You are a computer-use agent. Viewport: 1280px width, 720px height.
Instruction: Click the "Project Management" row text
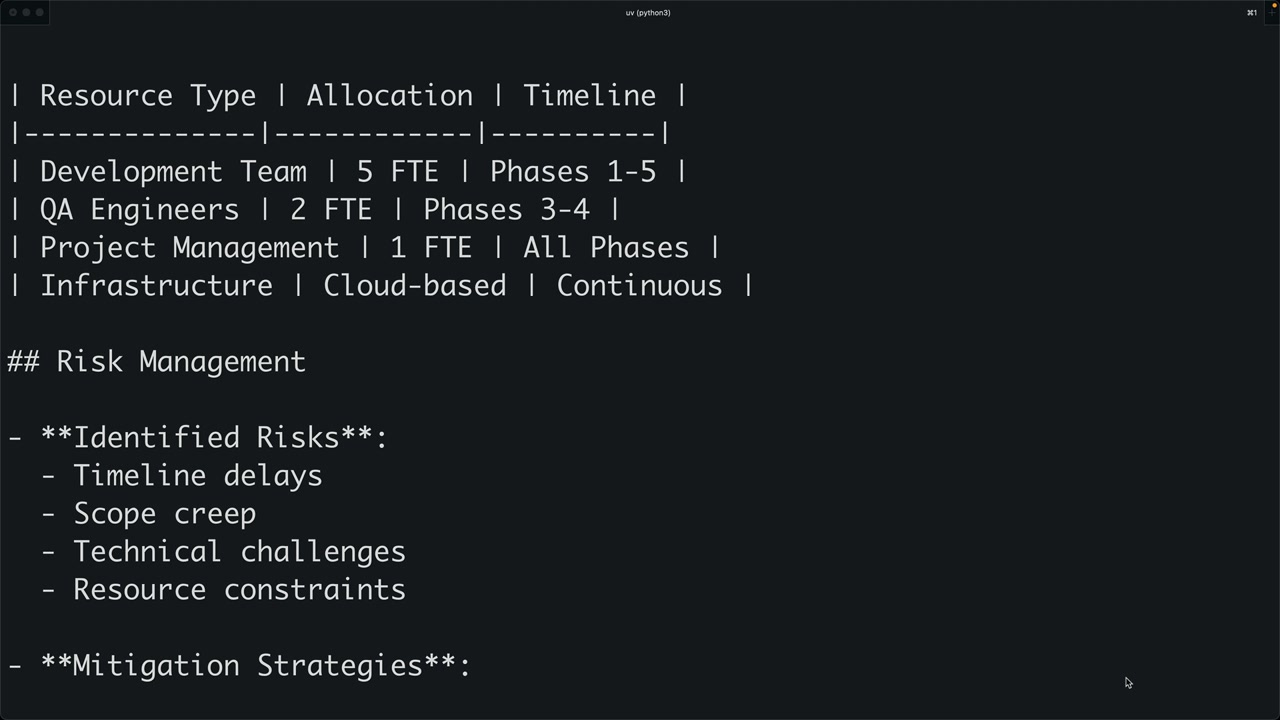point(189,248)
